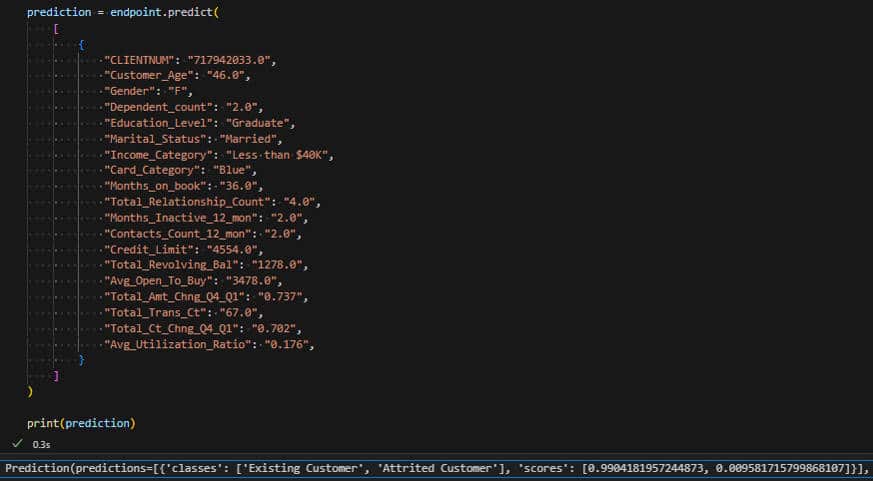Place cursor on print(prediction) statement
The height and width of the screenshot is (481, 873).
point(80,423)
